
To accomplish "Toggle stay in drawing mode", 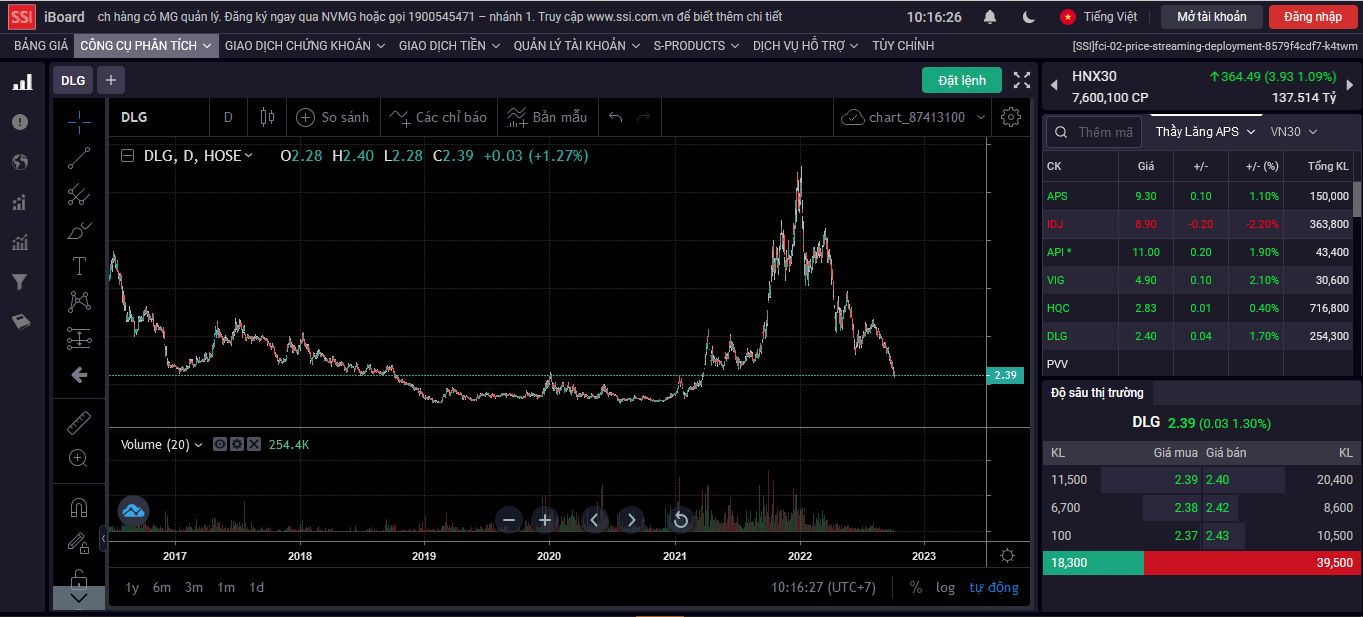I will coord(79,543).
